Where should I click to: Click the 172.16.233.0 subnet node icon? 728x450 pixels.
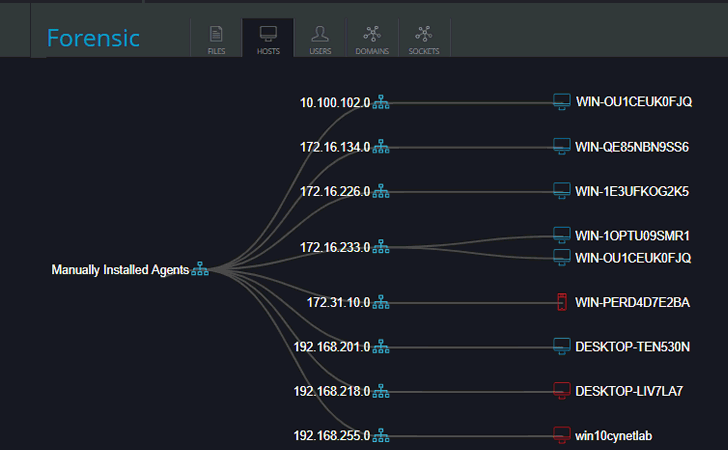pos(381,247)
